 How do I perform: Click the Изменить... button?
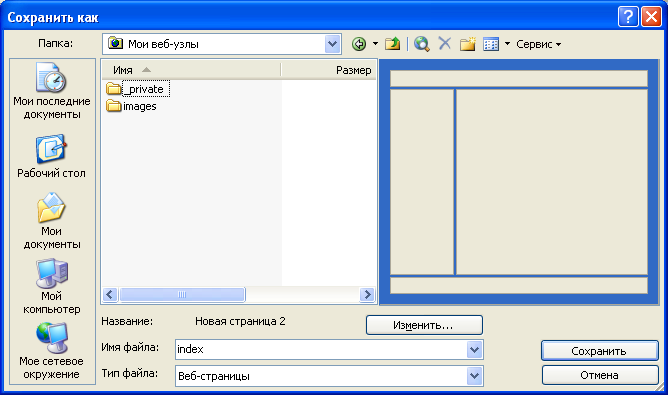[424, 325]
